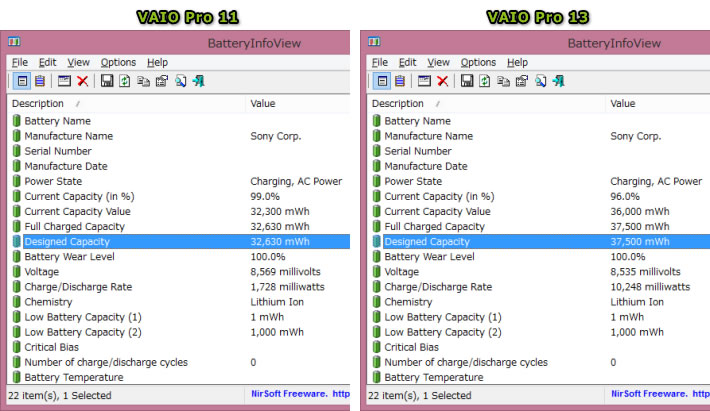Click Exit icon in VAIO Pro 11 toolbar
Image resolution: width=710 pixels, height=411 pixels.
[x=198, y=81]
